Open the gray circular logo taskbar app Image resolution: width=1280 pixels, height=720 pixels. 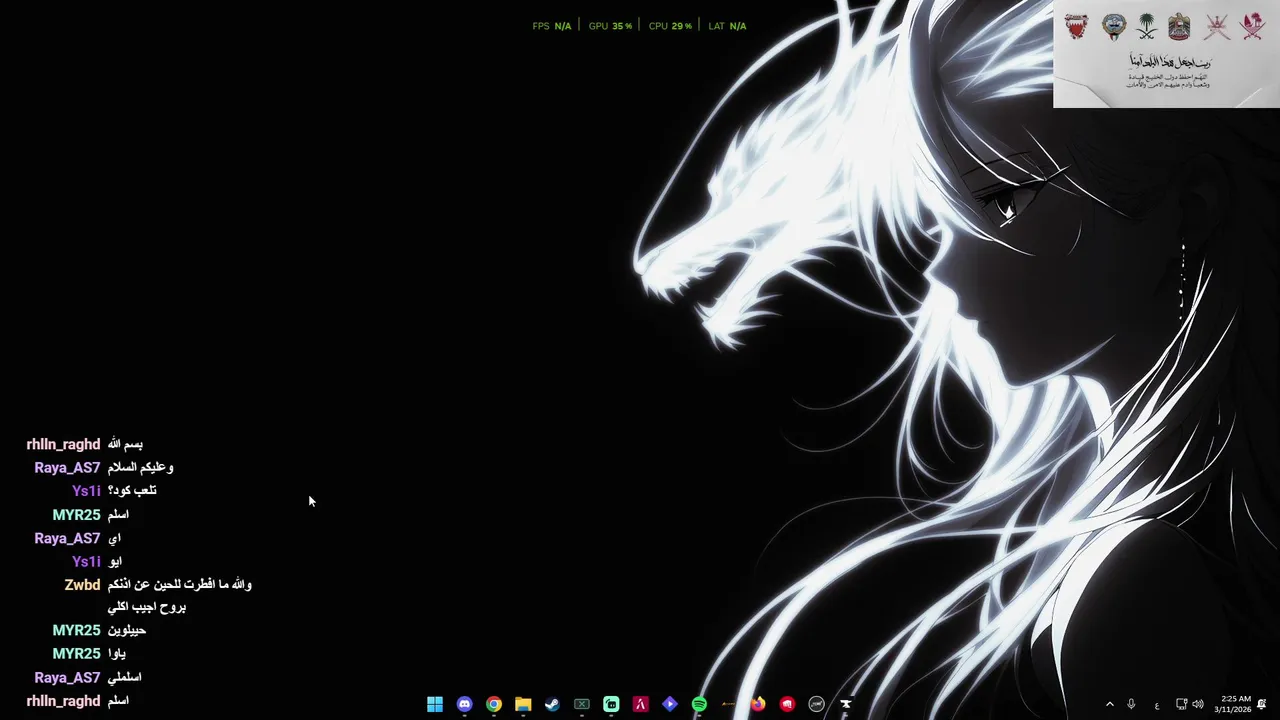[x=817, y=704]
